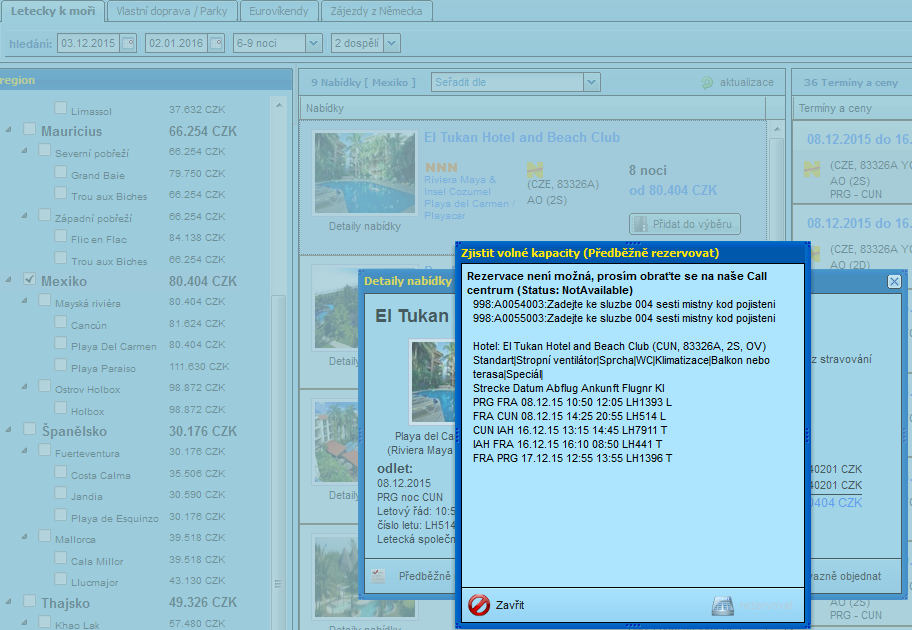Click El Tukan hotel thumbnail image
The width and height of the screenshot is (912, 630).
365,173
